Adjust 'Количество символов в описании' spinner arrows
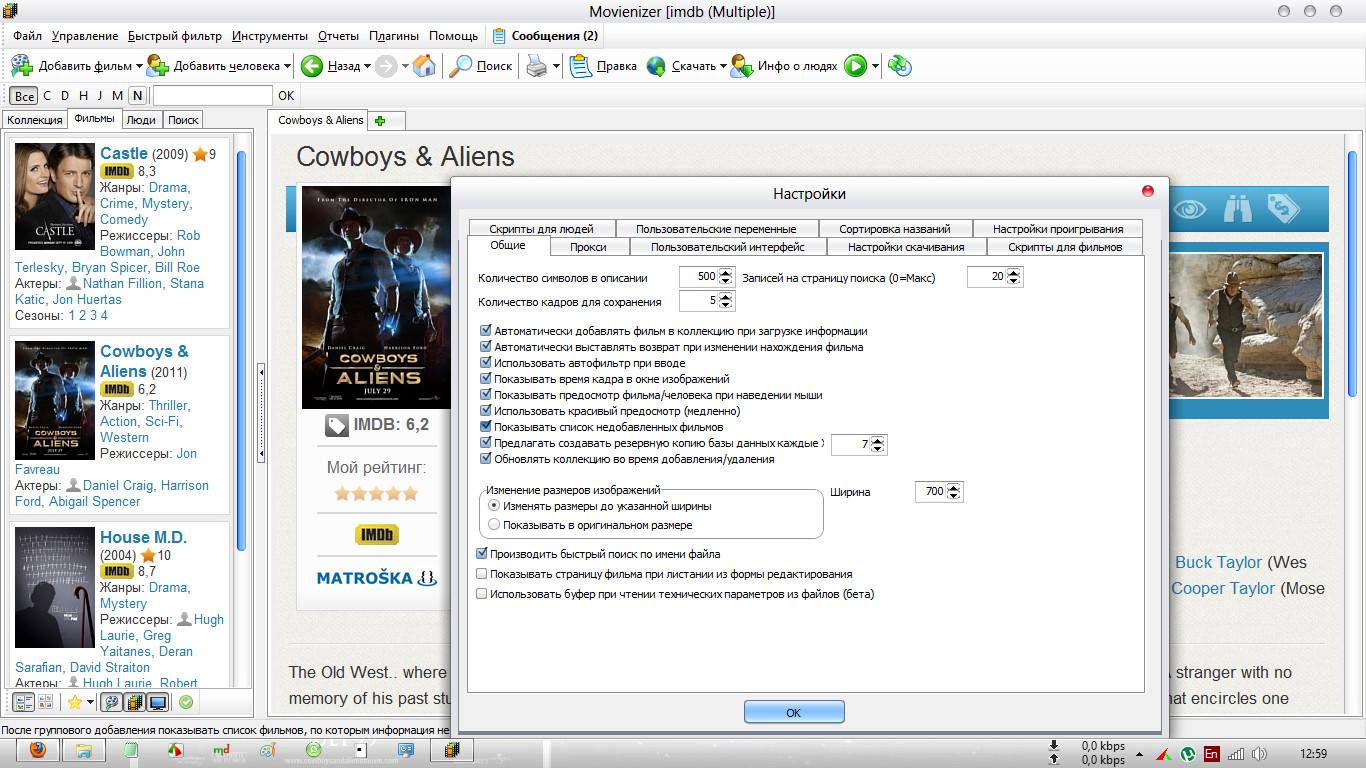The width and height of the screenshot is (1366, 768). click(x=727, y=277)
